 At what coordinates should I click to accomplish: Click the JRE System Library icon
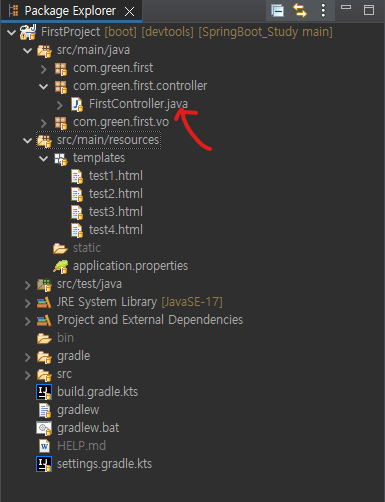click(44, 303)
